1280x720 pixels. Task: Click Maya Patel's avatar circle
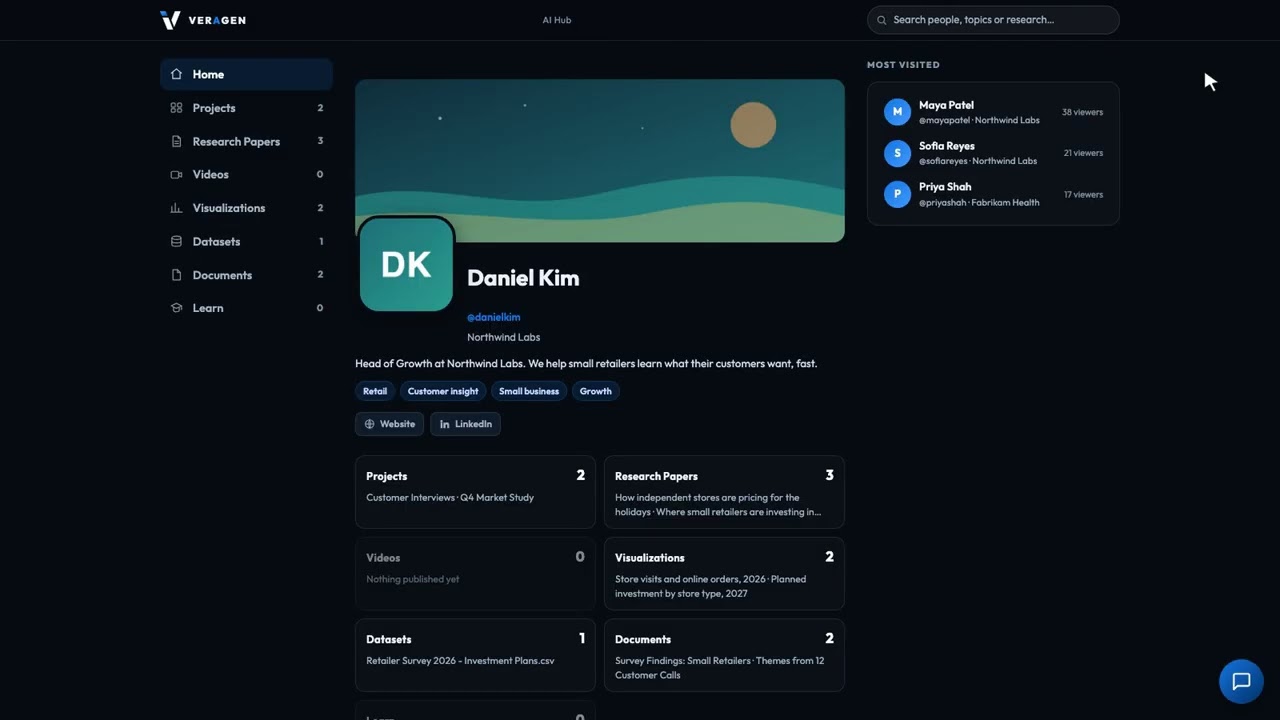(x=897, y=112)
